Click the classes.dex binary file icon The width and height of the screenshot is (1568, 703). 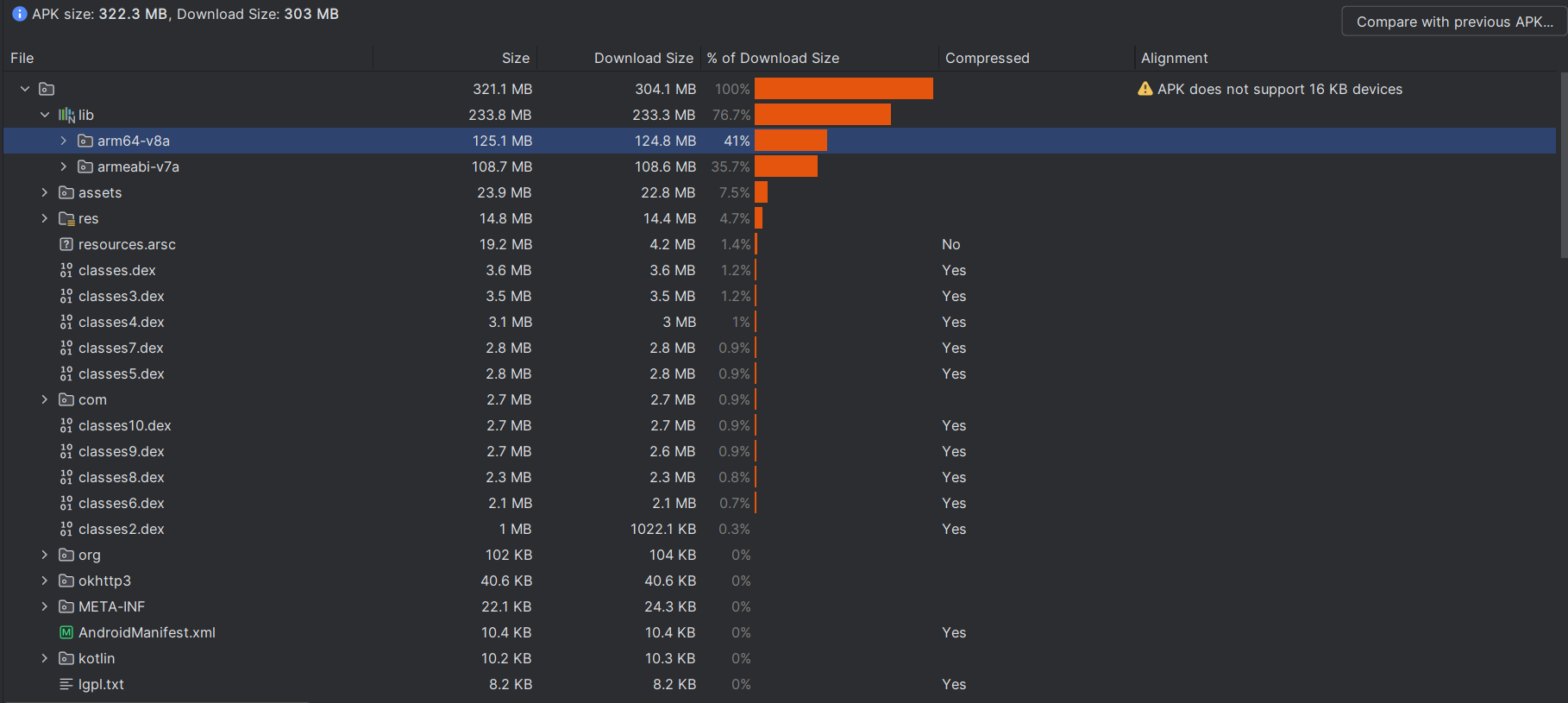[x=66, y=270]
